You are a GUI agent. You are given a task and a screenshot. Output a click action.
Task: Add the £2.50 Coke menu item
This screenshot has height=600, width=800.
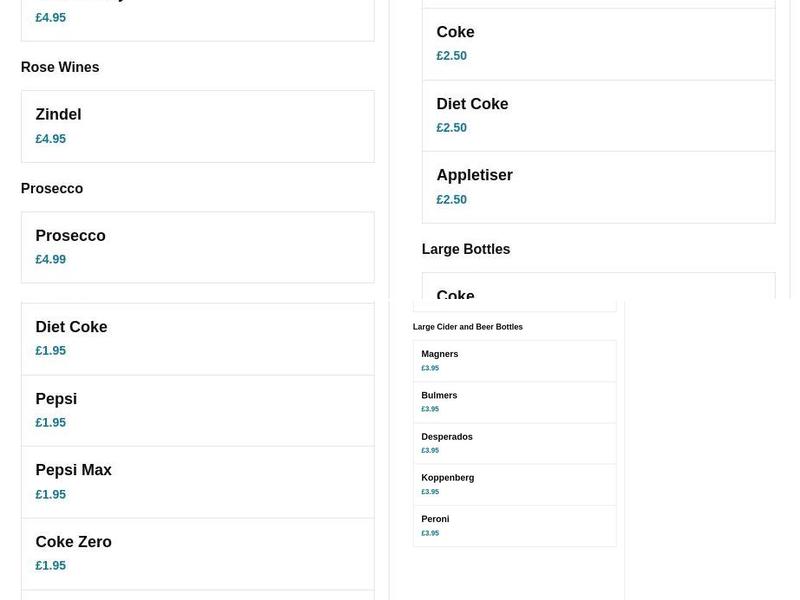coord(598,44)
